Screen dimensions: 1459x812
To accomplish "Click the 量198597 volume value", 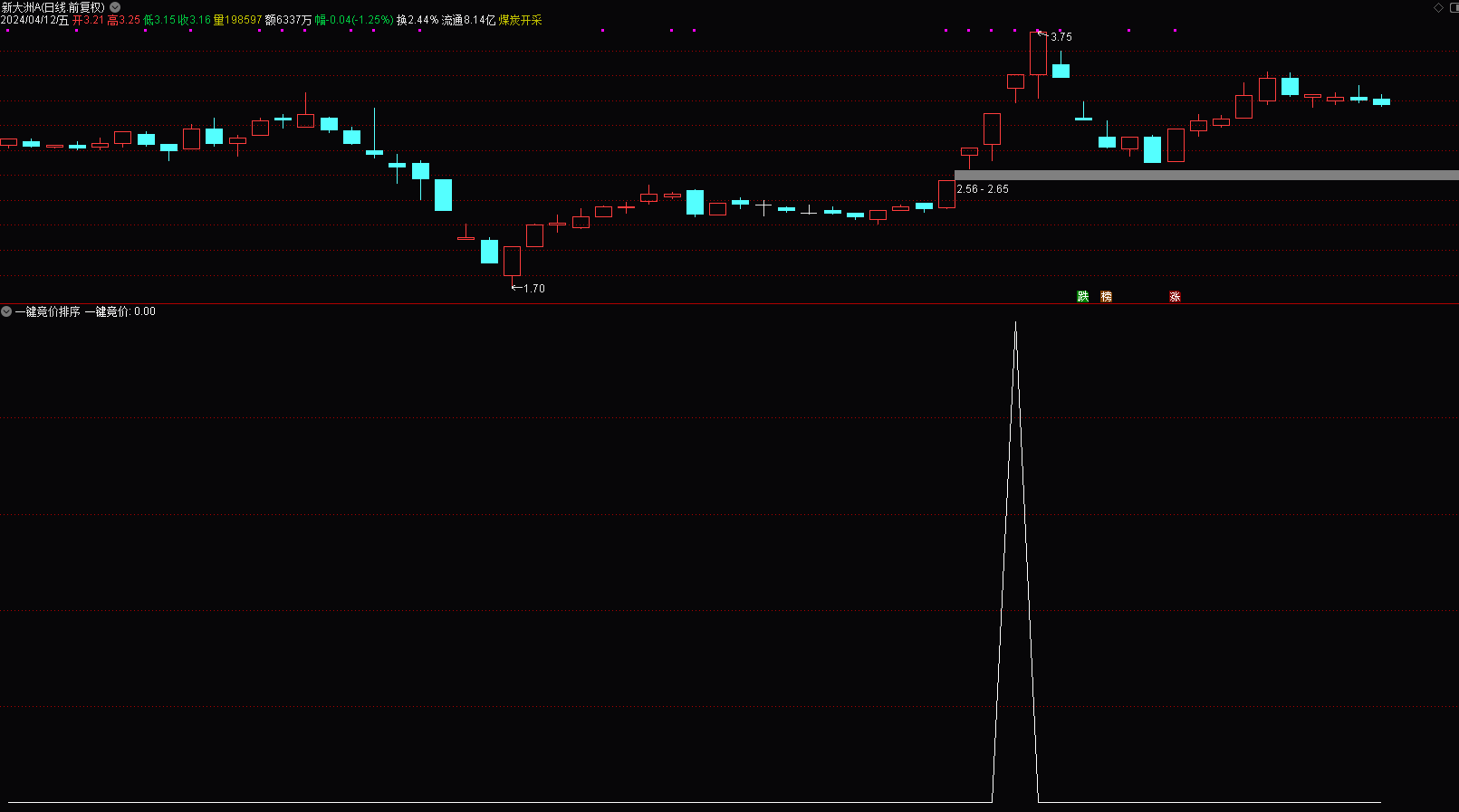I will (x=237, y=20).
